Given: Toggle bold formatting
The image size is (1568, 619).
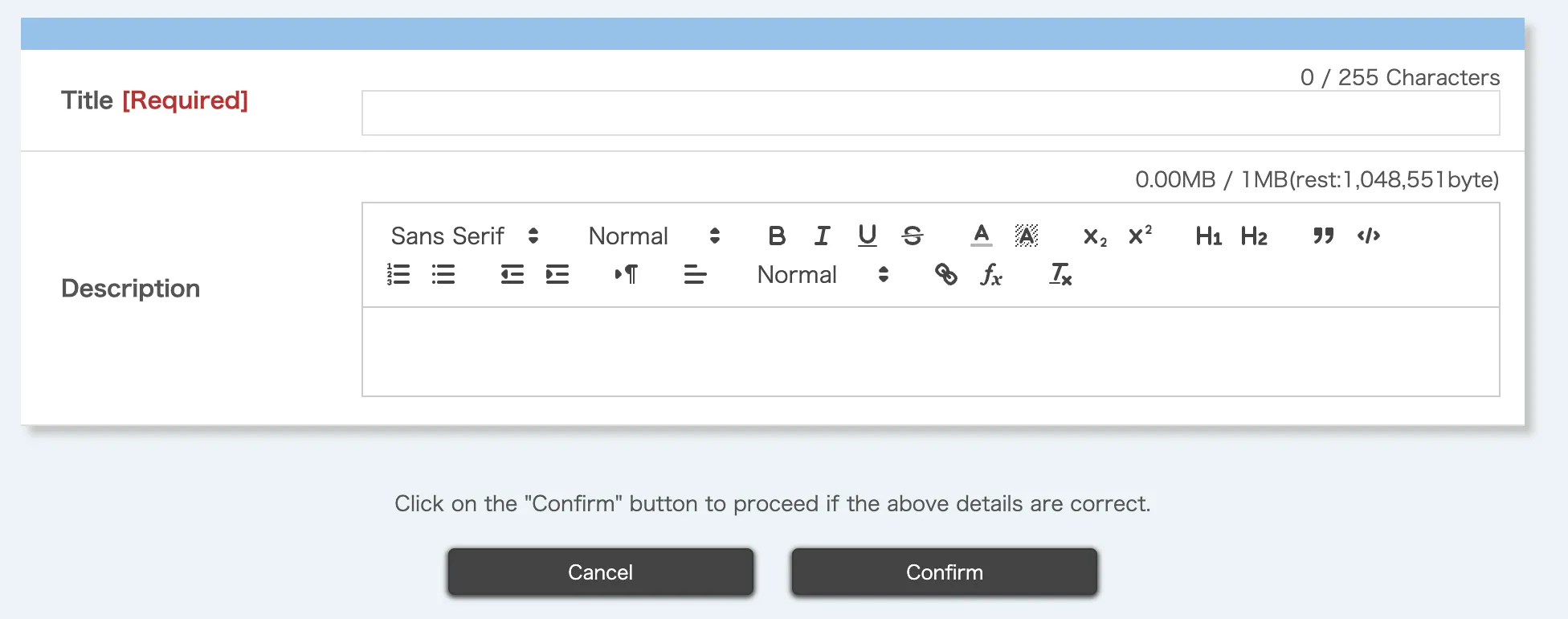Looking at the screenshot, I should pos(776,236).
